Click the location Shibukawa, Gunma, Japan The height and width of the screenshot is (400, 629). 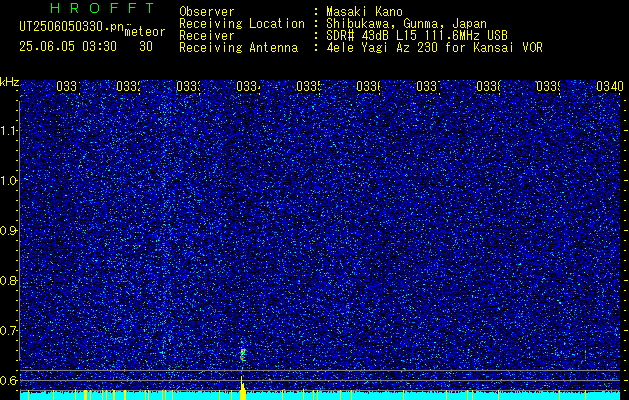406,24
